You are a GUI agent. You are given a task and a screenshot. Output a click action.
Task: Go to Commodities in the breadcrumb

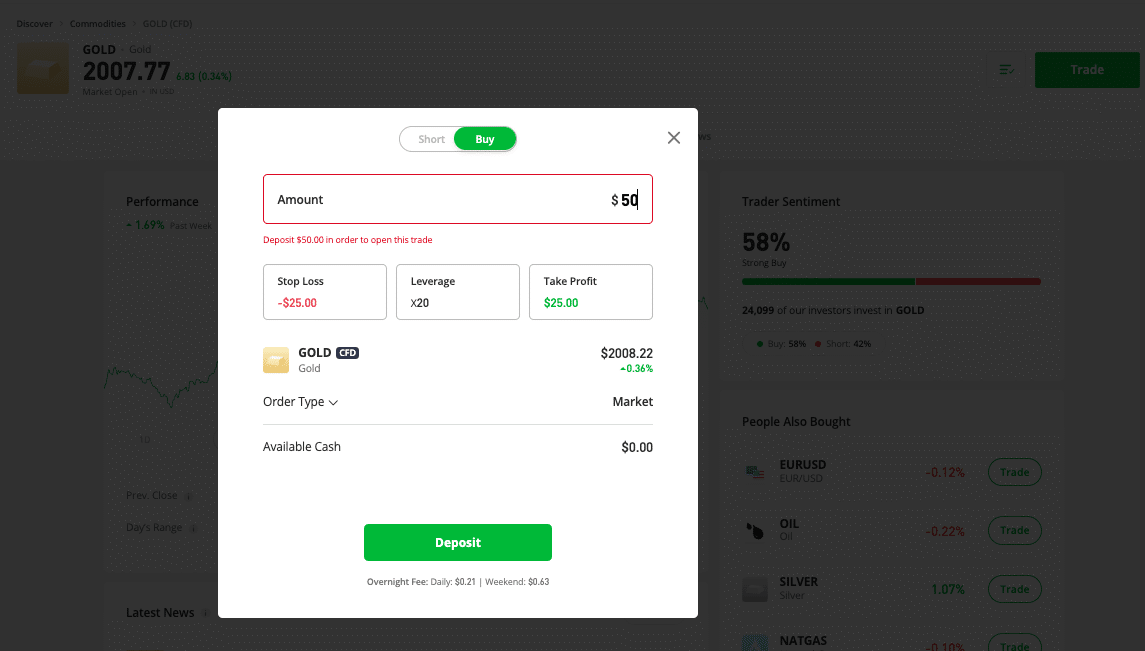tap(97, 22)
